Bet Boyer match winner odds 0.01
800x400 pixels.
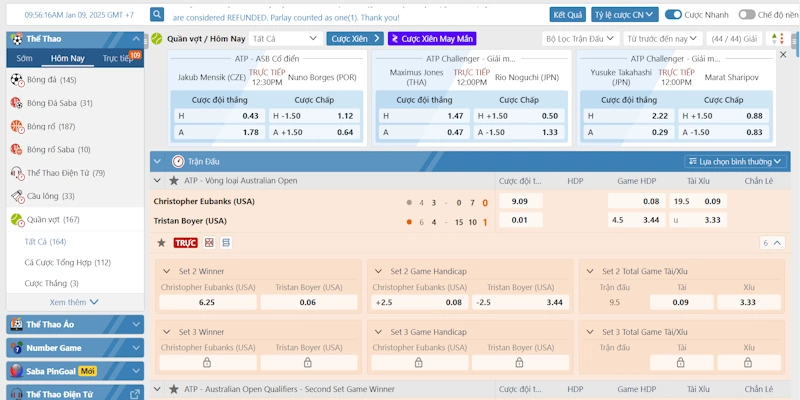[520, 220]
